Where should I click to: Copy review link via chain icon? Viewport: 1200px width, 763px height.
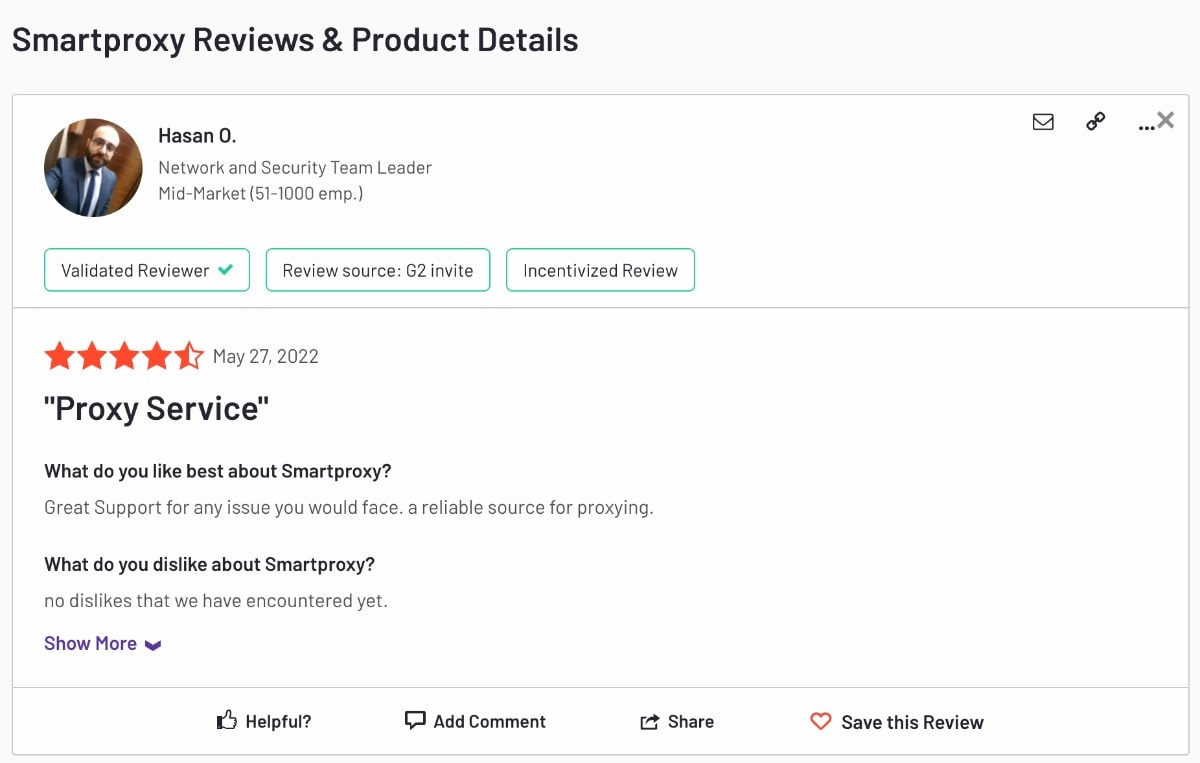[x=1096, y=122]
